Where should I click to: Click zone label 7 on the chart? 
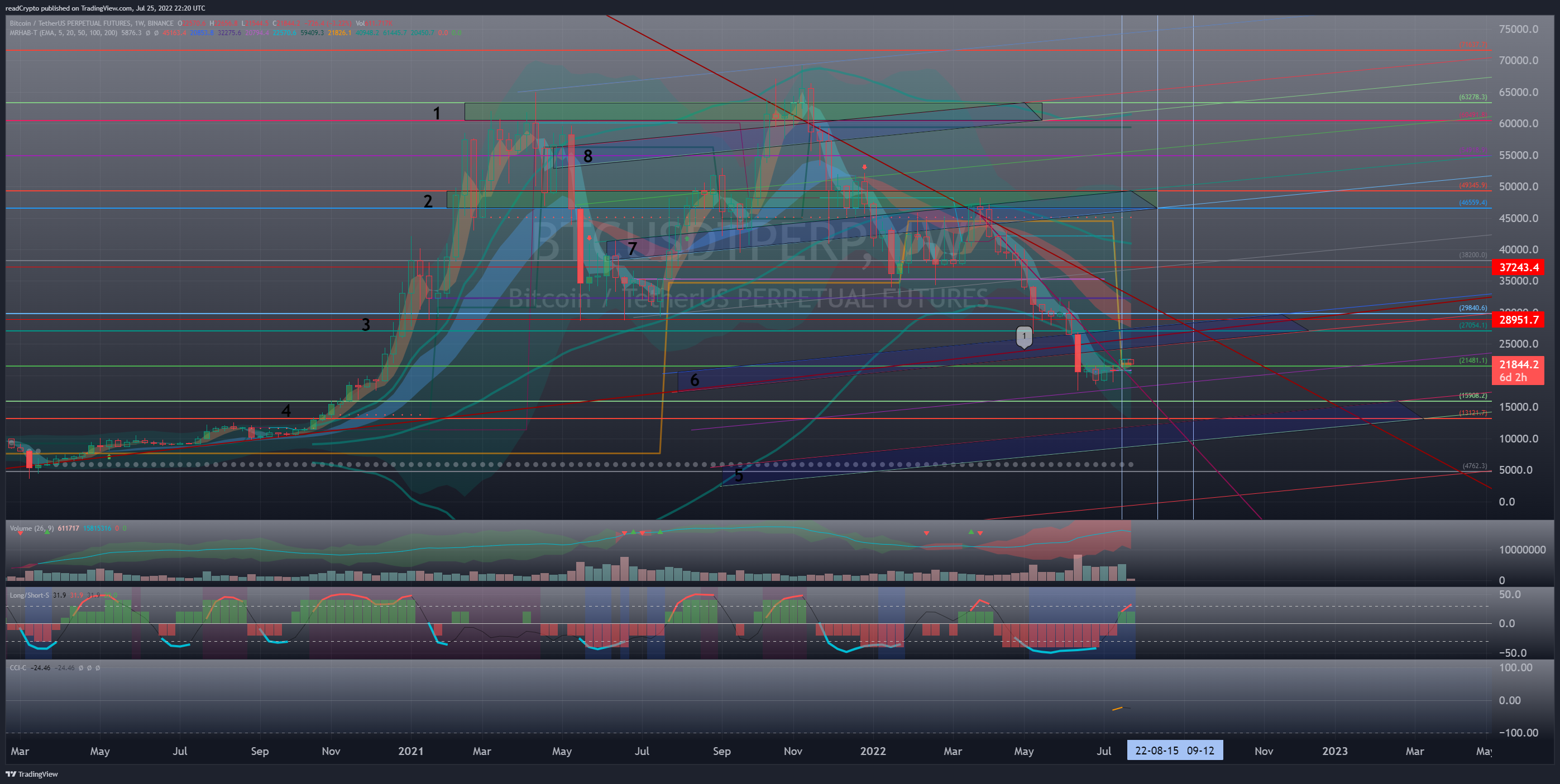(x=632, y=249)
